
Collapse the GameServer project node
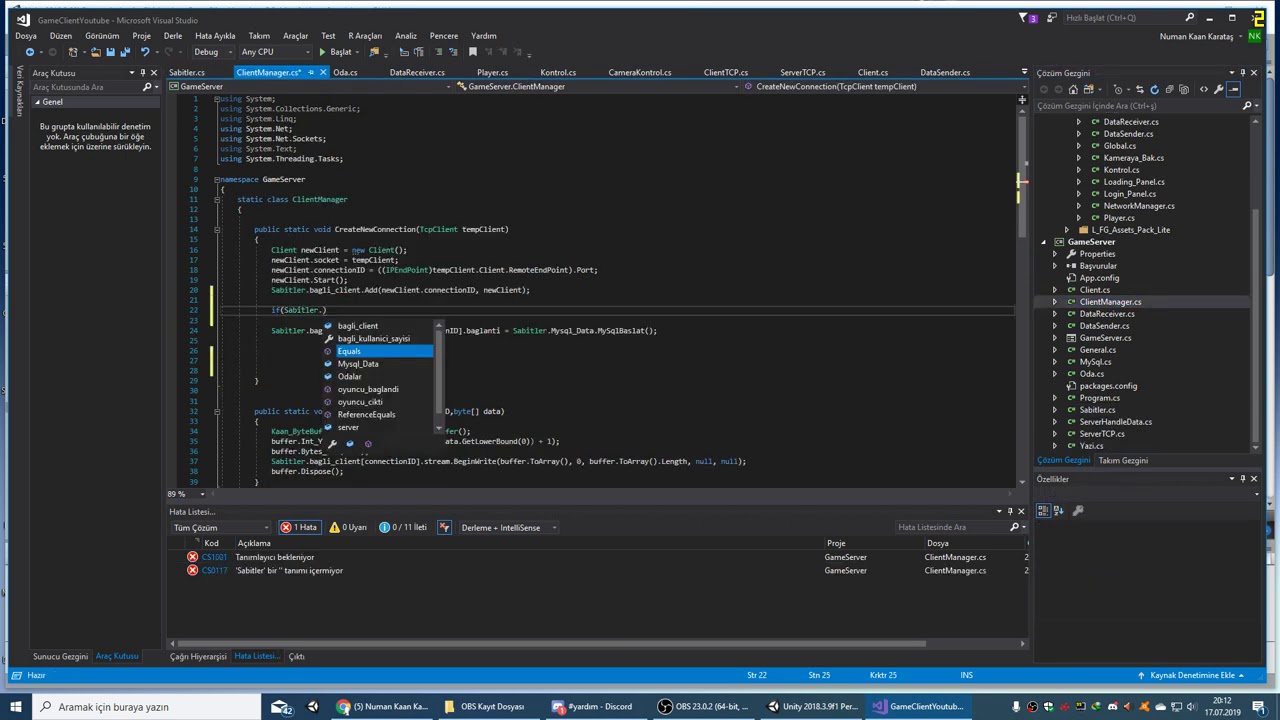[x=1044, y=242]
